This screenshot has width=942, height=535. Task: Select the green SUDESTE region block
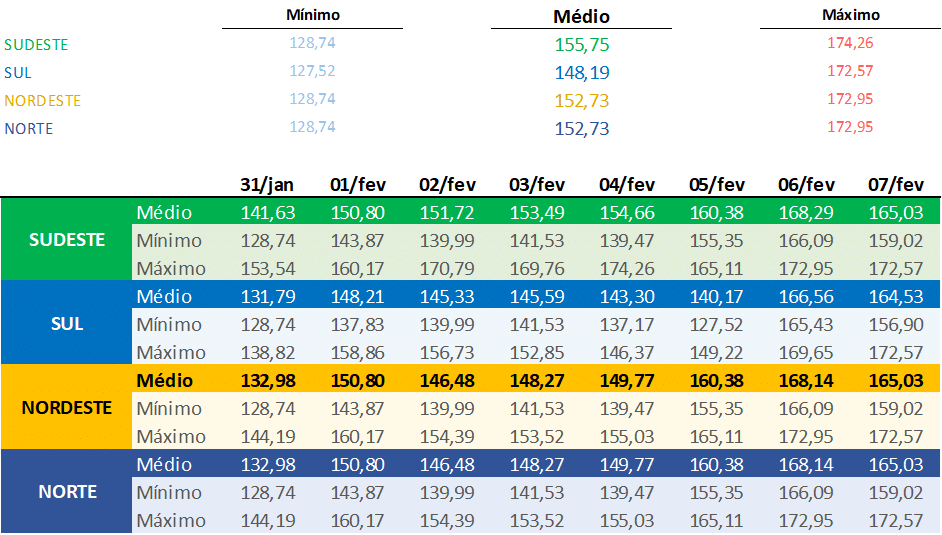click(x=67, y=240)
